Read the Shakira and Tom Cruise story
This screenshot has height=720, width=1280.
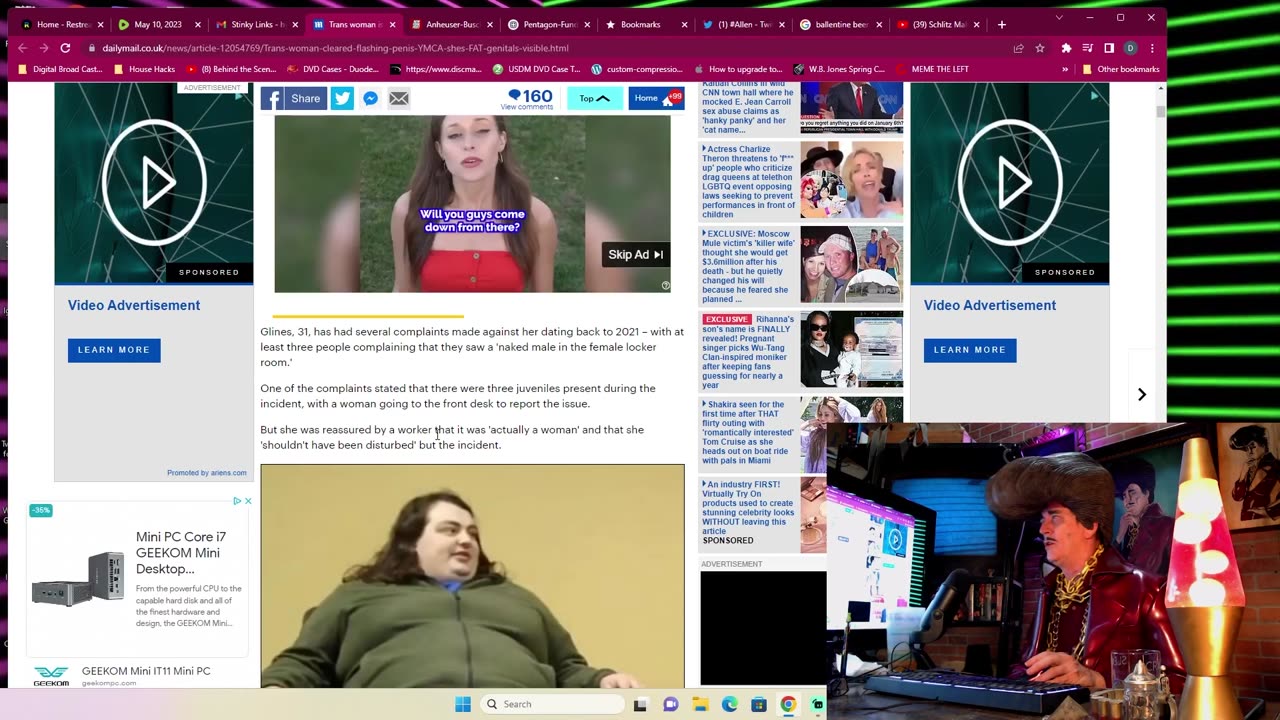[x=748, y=432]
